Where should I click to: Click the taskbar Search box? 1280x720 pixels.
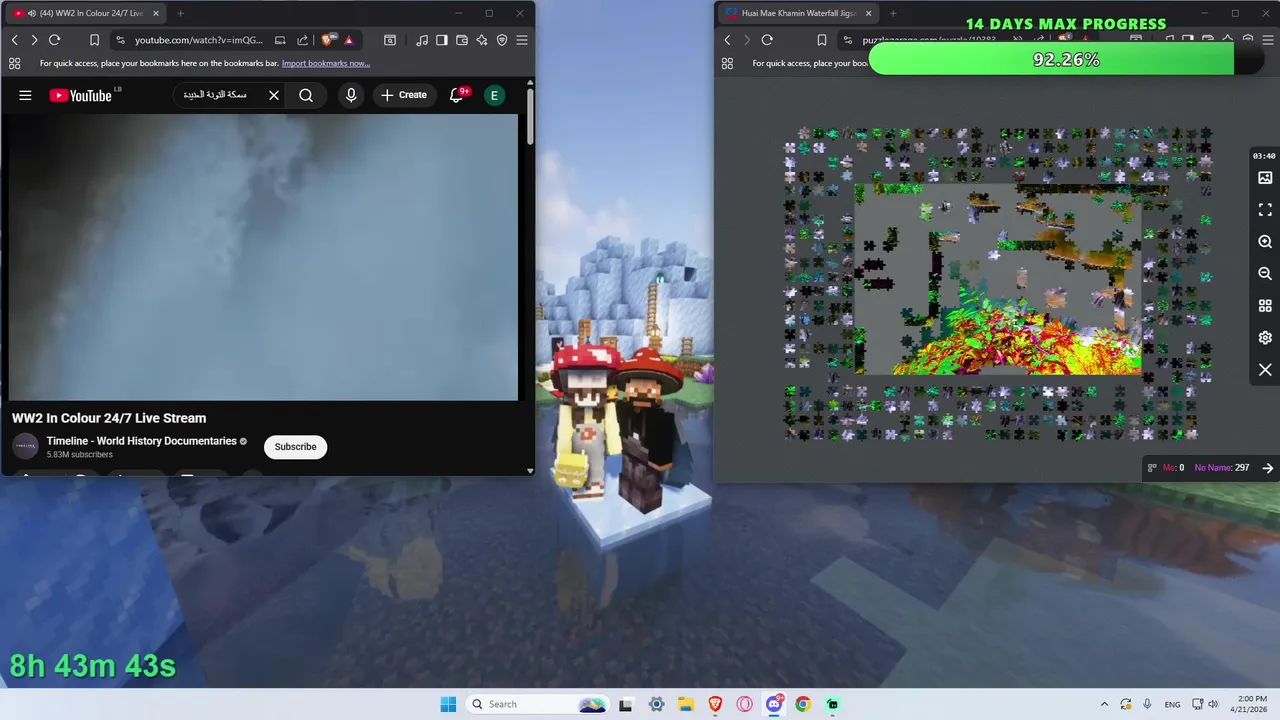[x=539, y=704]
